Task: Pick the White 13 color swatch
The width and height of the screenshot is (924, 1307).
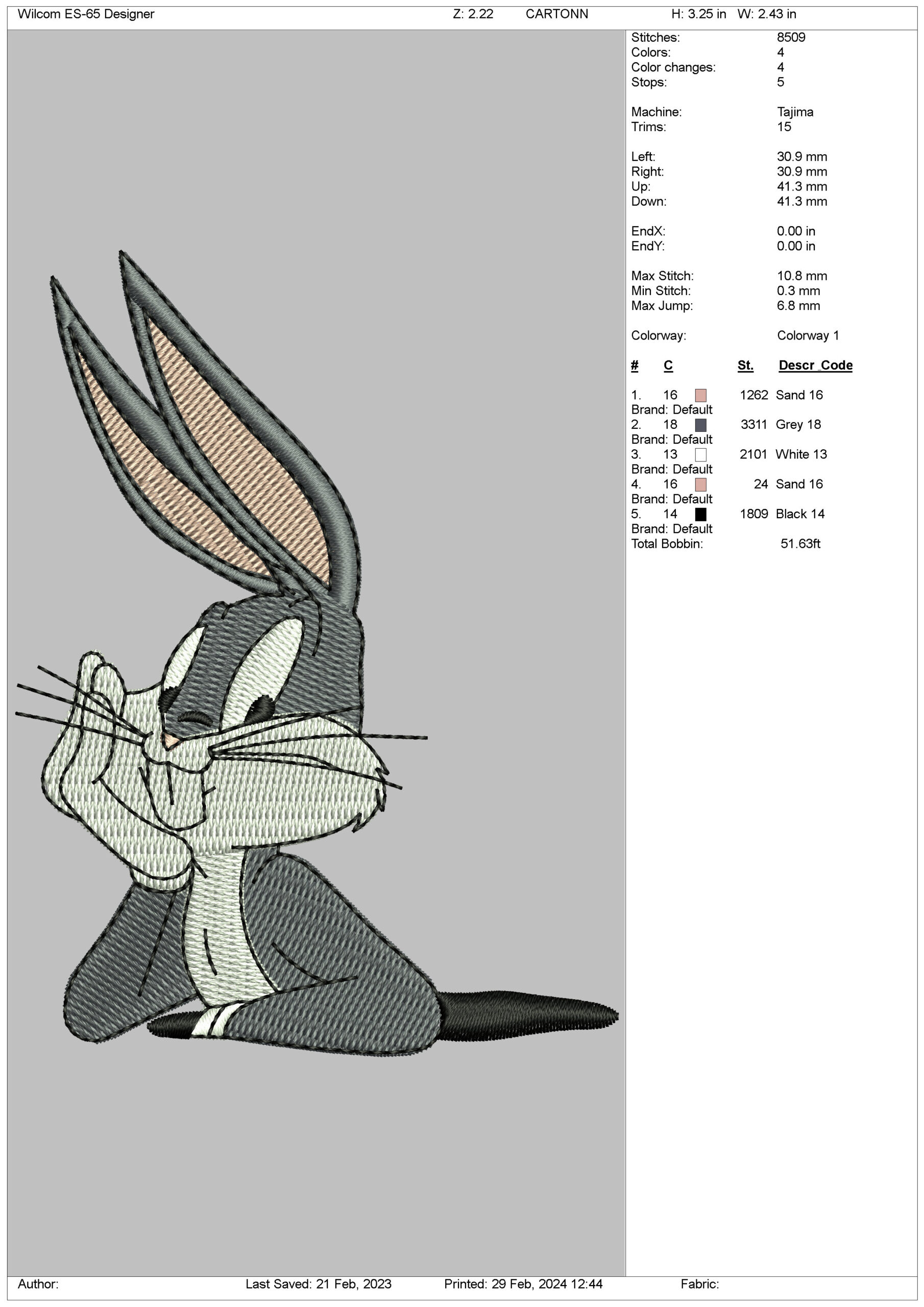Action: (700, 454)
